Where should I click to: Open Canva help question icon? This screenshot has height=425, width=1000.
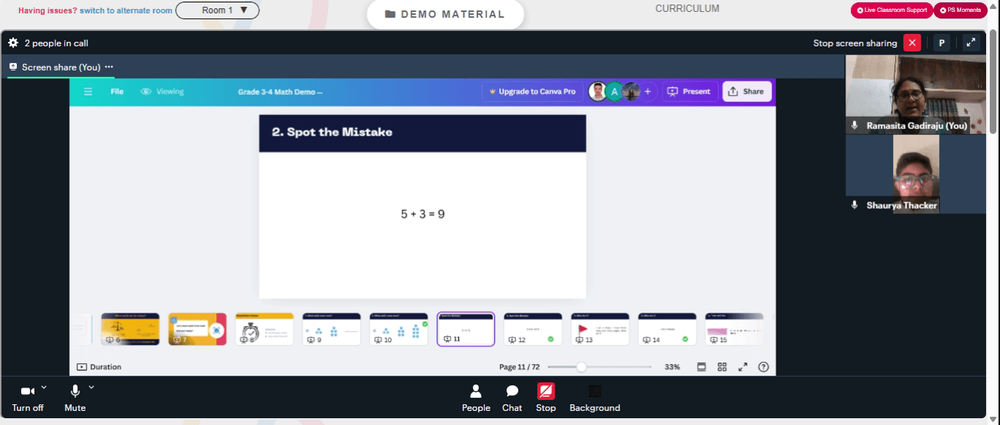[763, 367]
